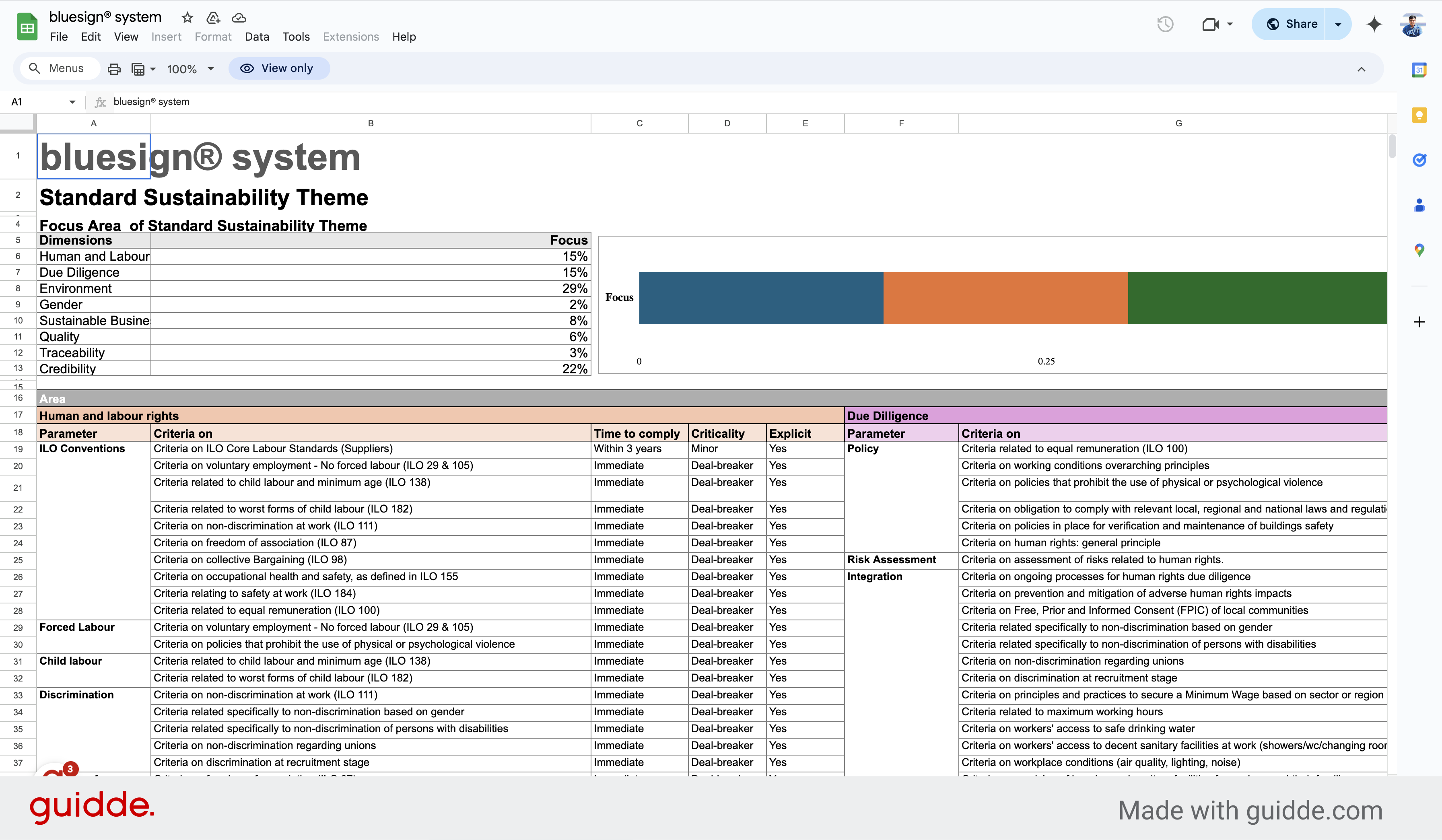Open Google Tasks side panel

pyautogui.click(x=1419, y=160)
